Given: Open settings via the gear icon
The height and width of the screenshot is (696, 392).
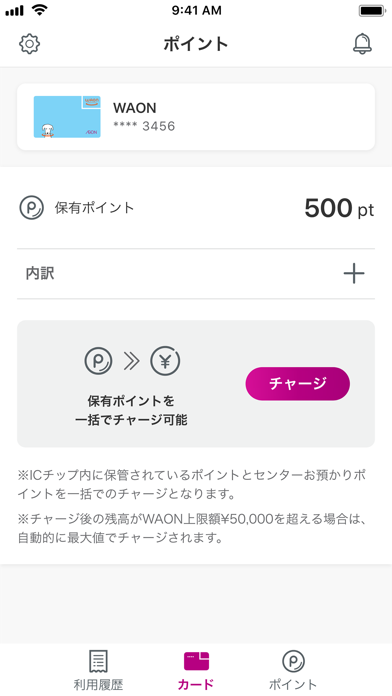Looking at the screenshot, I should click(x=30, y=44).
